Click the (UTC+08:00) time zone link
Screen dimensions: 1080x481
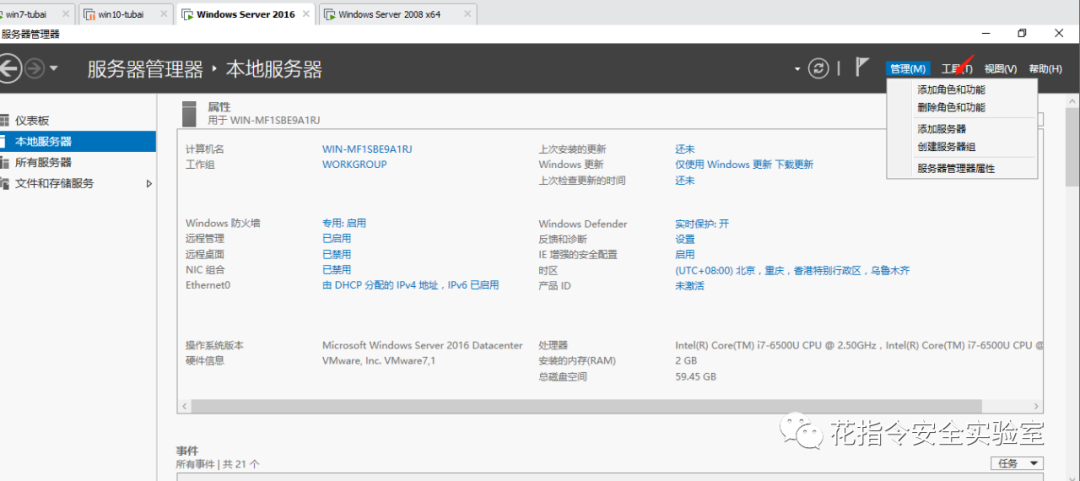tap(792, 270)
